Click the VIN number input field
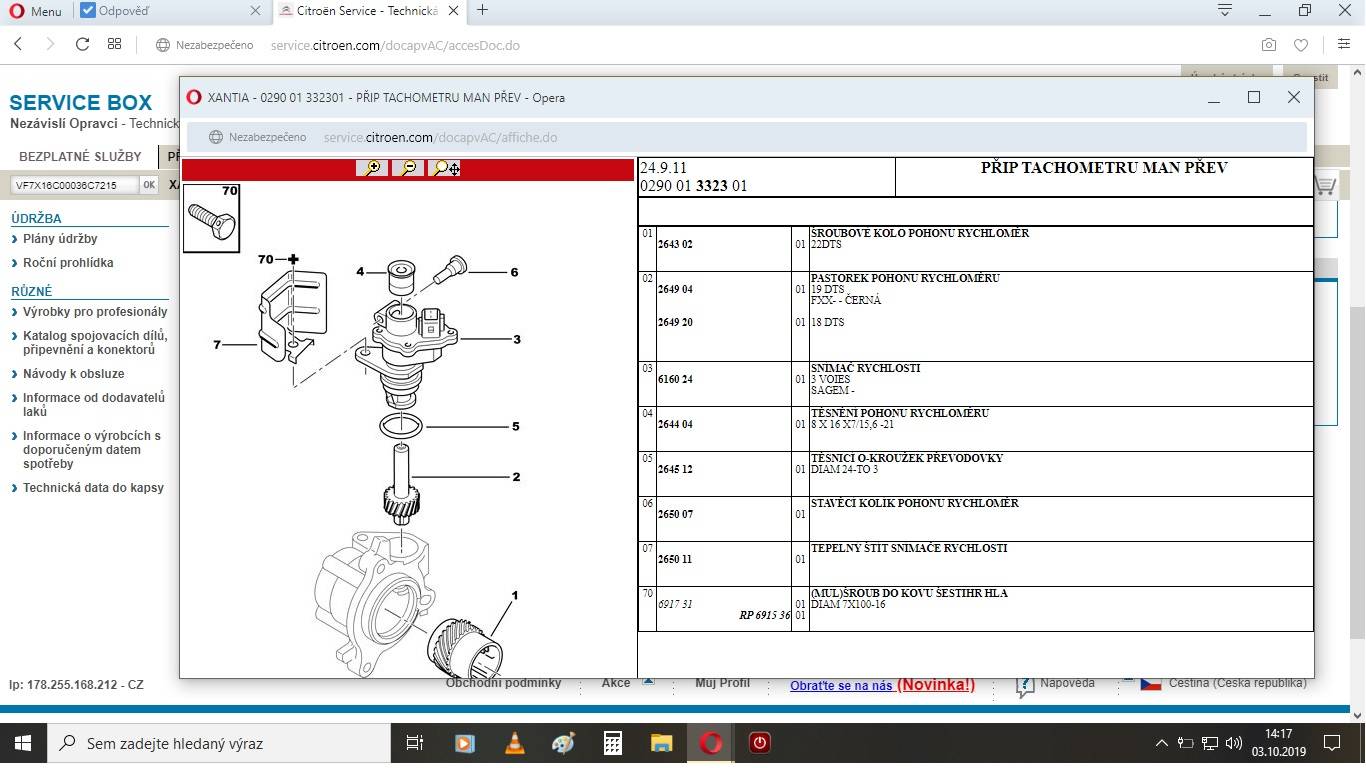1366x768 pixels. click(74, 185)
